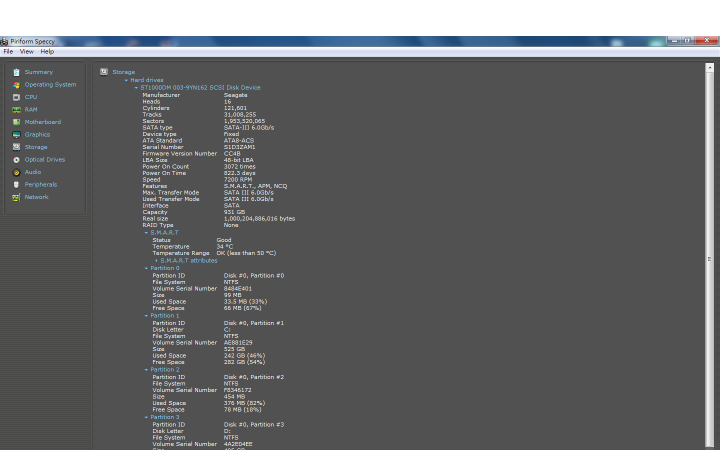Click the CPU chip icon
The width and height of the screenshot is (720, 450).
pos(17,97)
